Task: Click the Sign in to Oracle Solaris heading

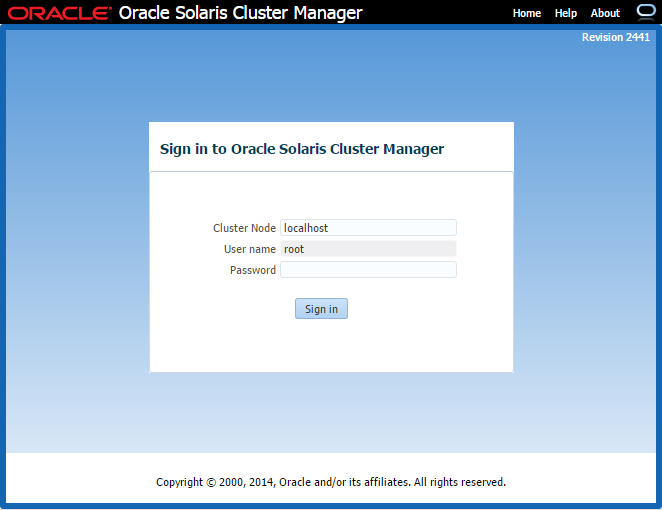Action: click(302, 149)
